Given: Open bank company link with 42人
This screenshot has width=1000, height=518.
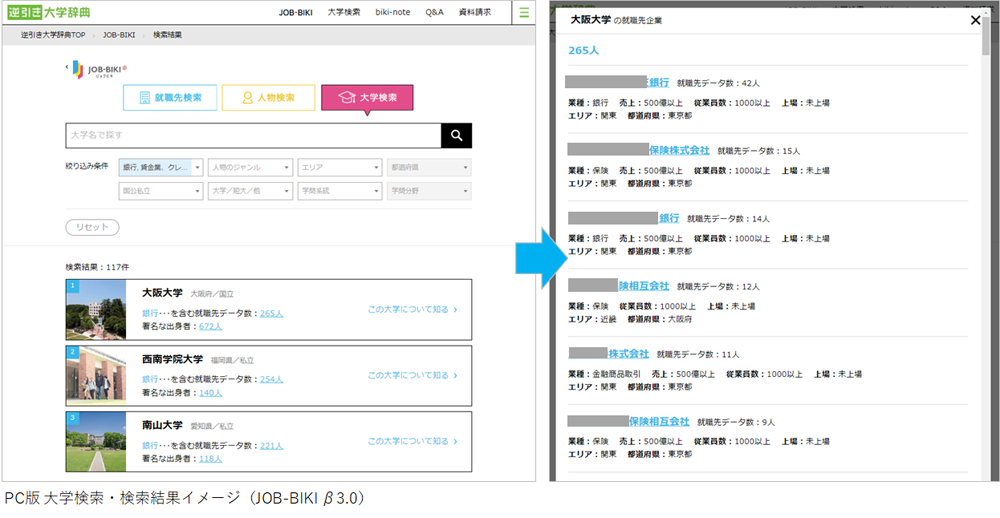Looking at the screenshot, I should [658, 82].
